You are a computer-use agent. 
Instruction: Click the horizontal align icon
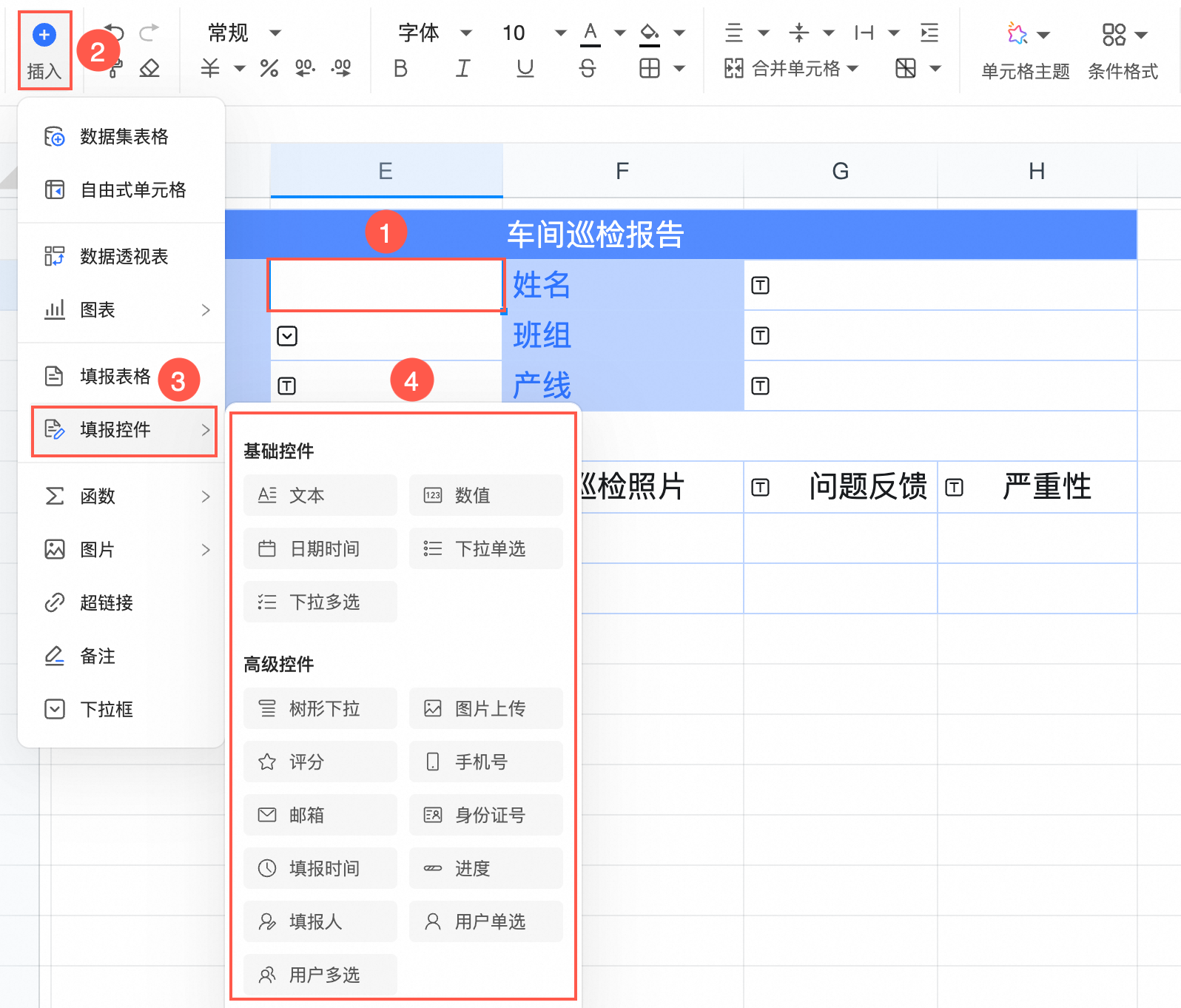pos(734,33)
